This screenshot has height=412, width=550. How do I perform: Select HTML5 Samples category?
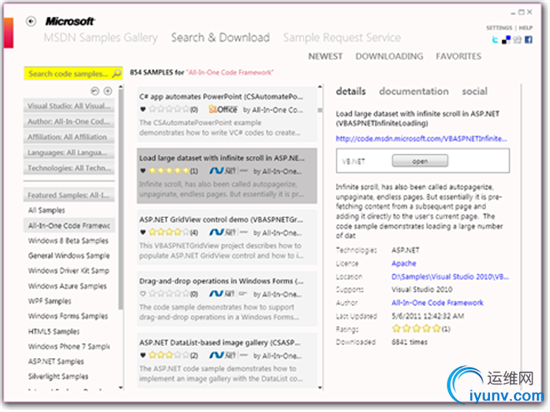(x=54, y=331)
